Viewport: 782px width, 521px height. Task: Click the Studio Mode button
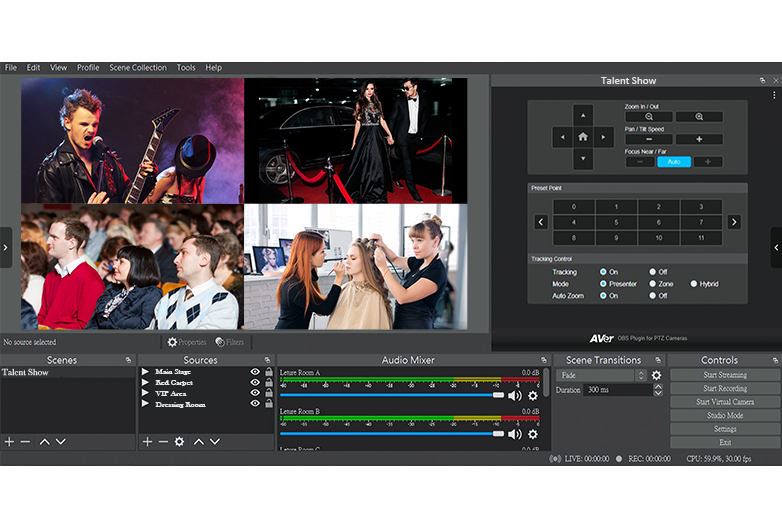(x=724, y=415)
